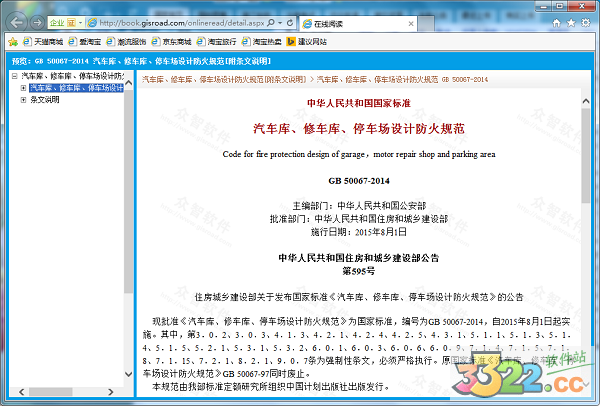The width and height of the screenshot is (600, 406).
Task: Click the English title Code for fire protection
Action: point(359,155)
